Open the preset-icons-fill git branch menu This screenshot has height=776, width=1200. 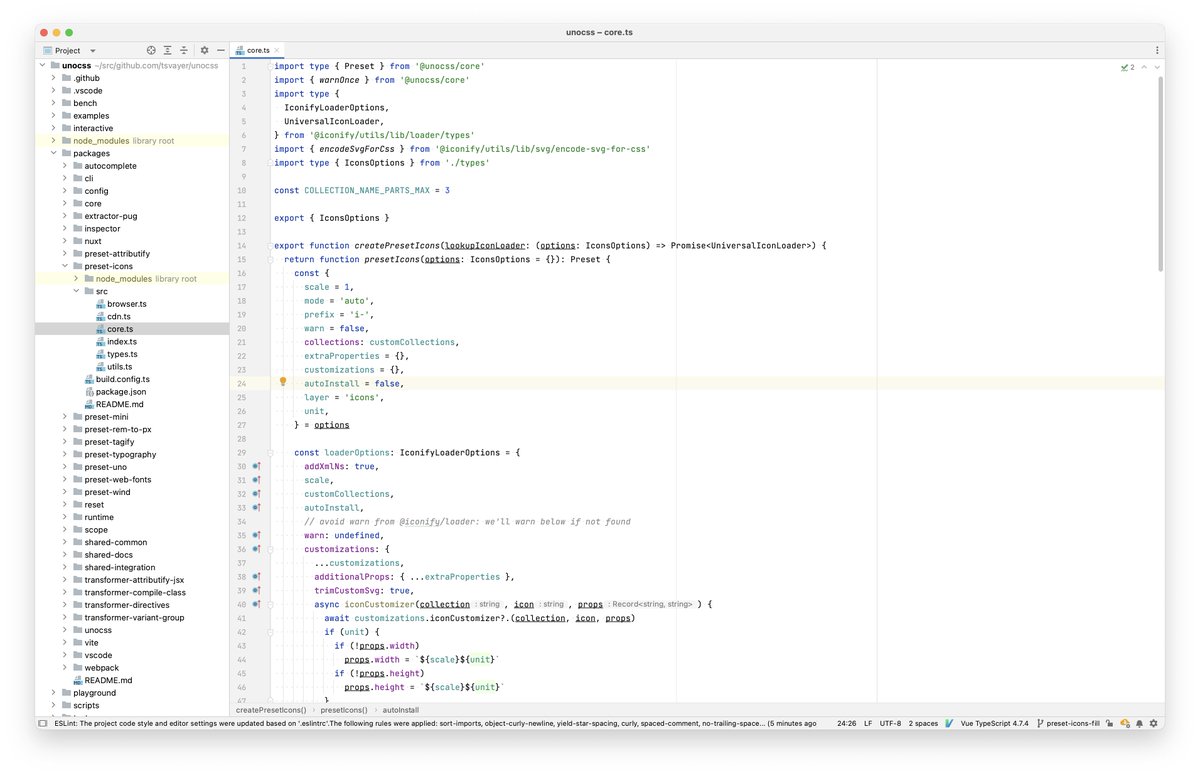[1068, 723]
